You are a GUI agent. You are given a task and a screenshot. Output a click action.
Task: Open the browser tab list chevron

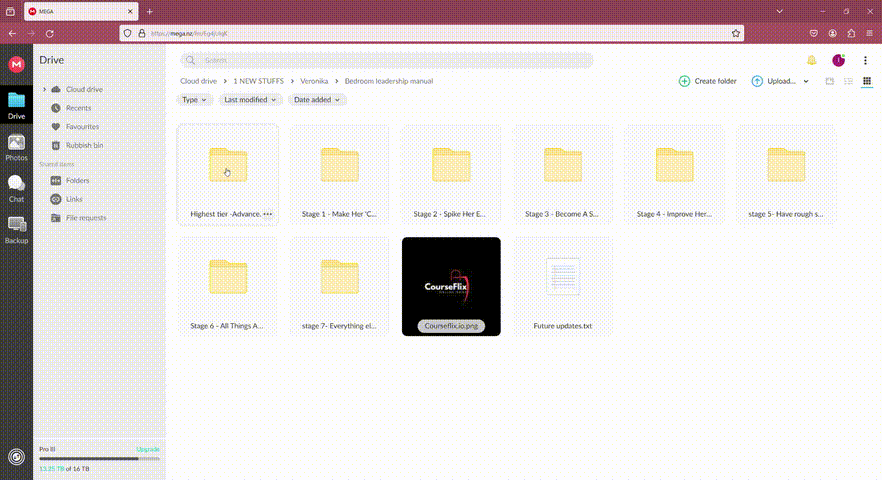coord(780,11)
